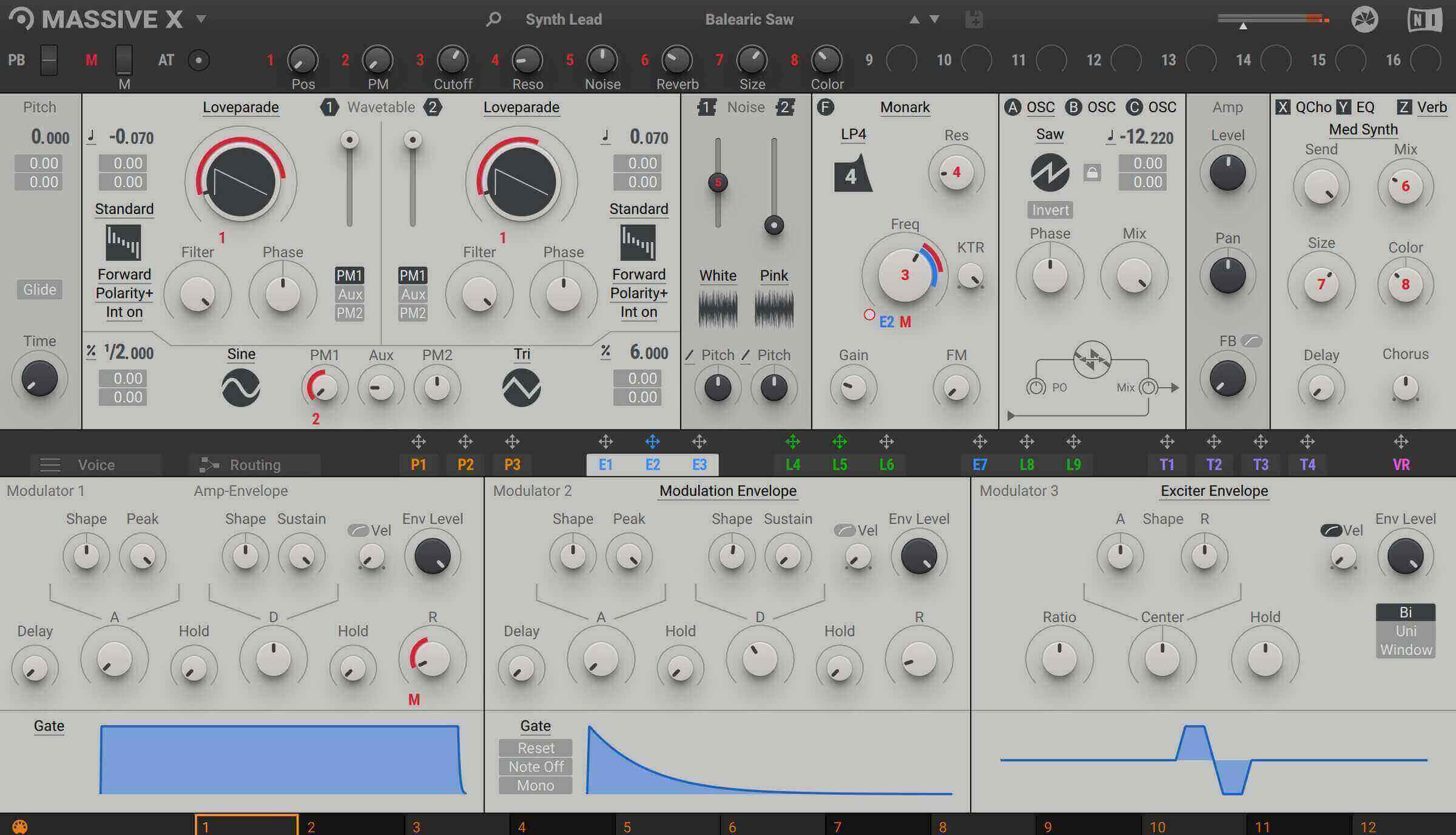Image resolution: width=1456 pixels, height=835 pixels.
Task: Click the insert effect routing icon
Action: (x=1091, y=359)
